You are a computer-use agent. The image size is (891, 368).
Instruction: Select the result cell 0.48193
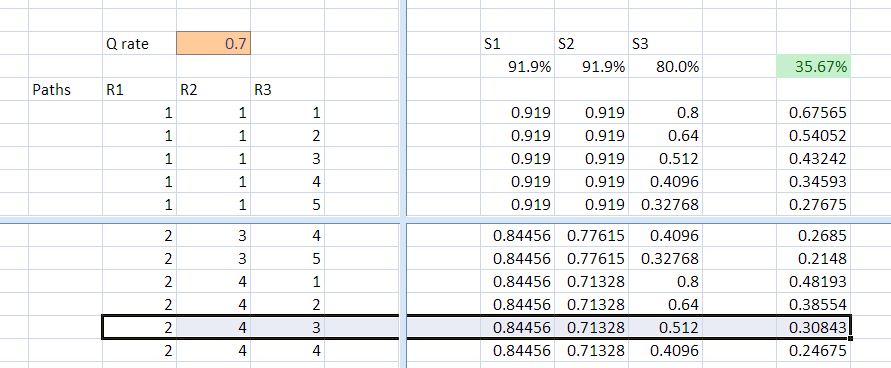pos(813,282)
